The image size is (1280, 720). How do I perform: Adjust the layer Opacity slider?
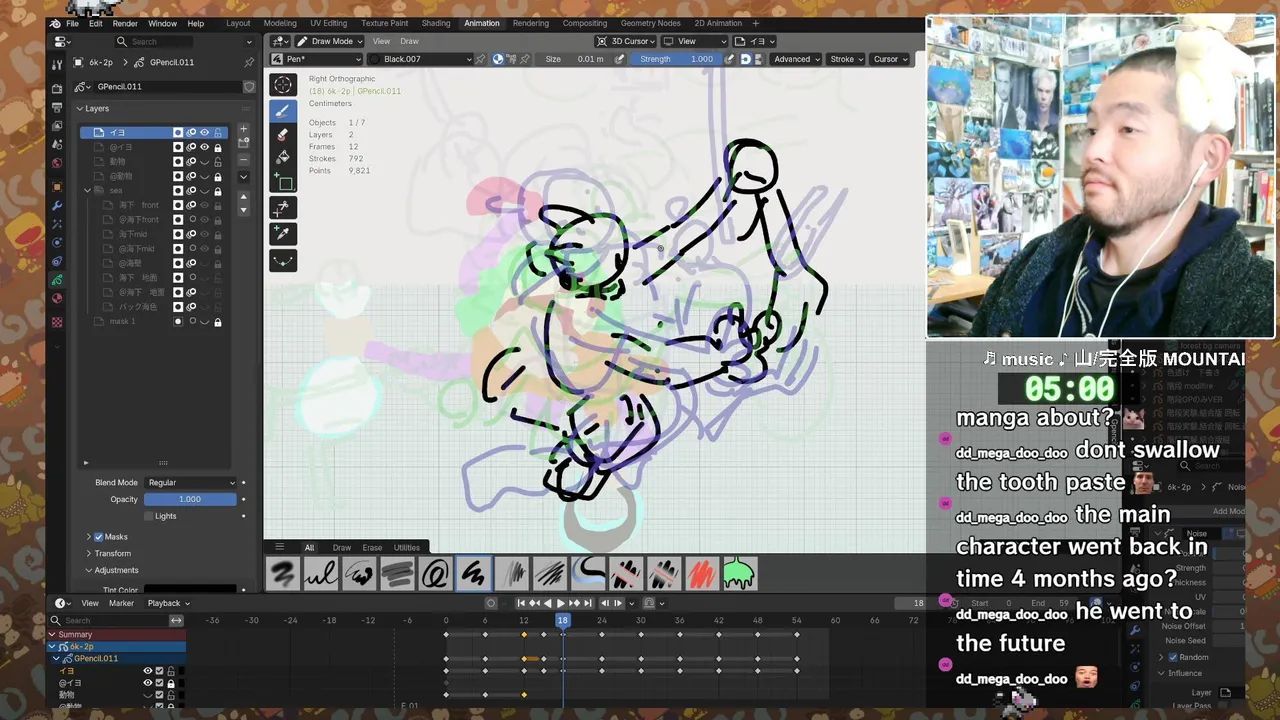(190, 499)
